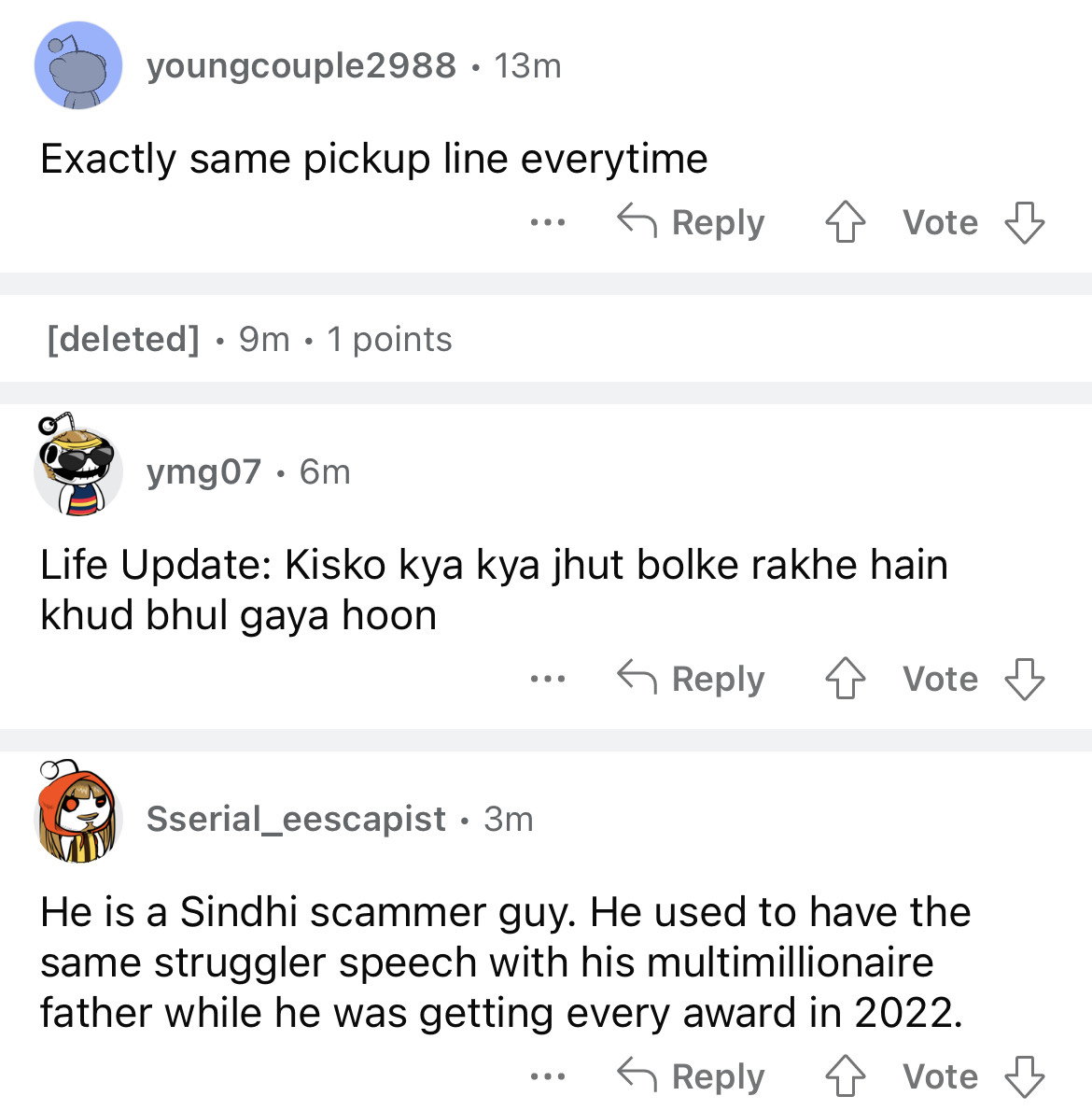Open more options on ymg07's comment
The height and width of the screenshot is (1110, 1092).
[547, 679]
